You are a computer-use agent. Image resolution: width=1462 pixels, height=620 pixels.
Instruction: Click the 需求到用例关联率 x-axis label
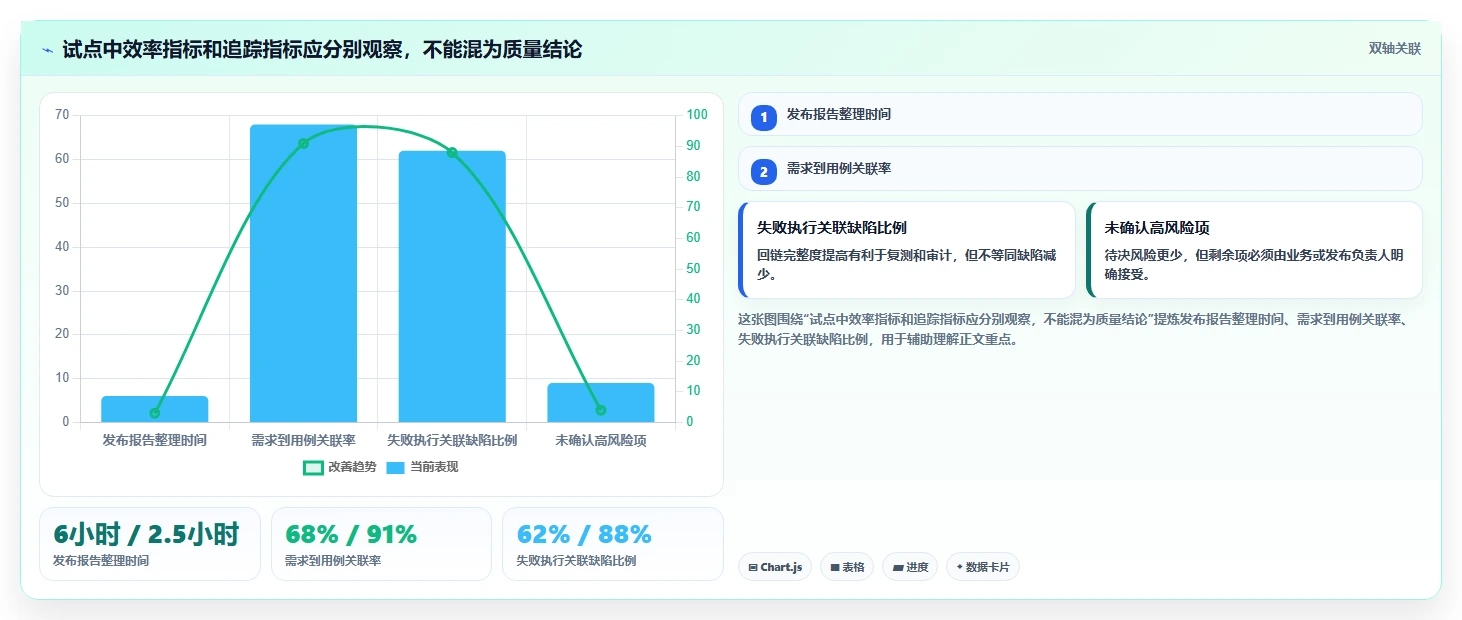pyautogui.click(x=303, y=440)
